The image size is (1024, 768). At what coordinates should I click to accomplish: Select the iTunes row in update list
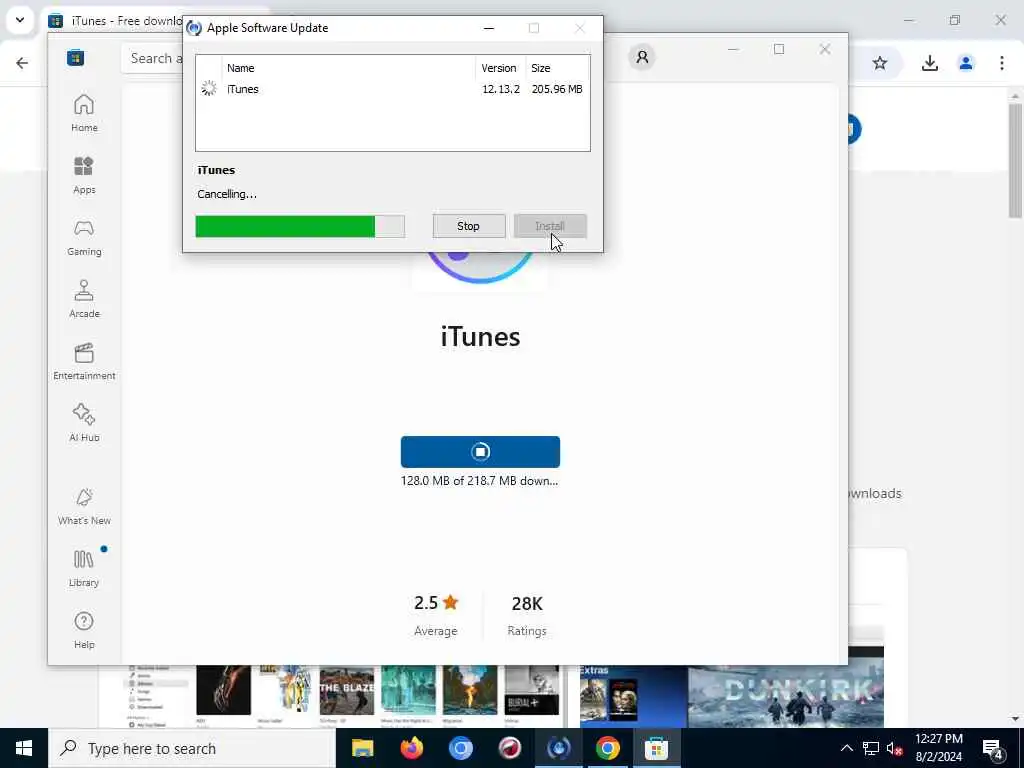click(392, 89)
